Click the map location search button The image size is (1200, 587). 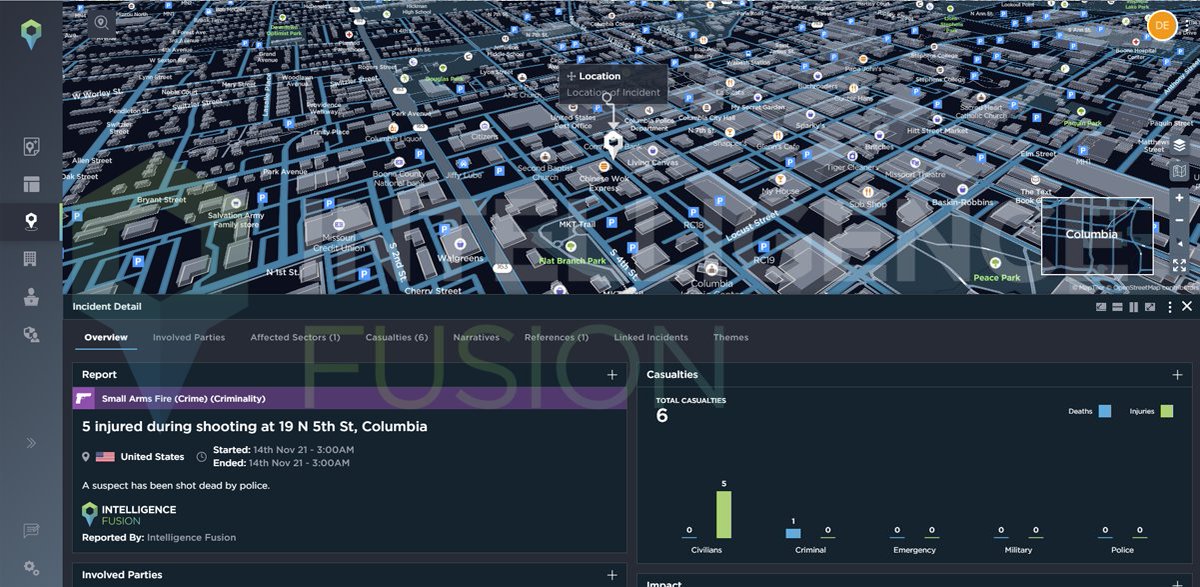tap(102, 21)
